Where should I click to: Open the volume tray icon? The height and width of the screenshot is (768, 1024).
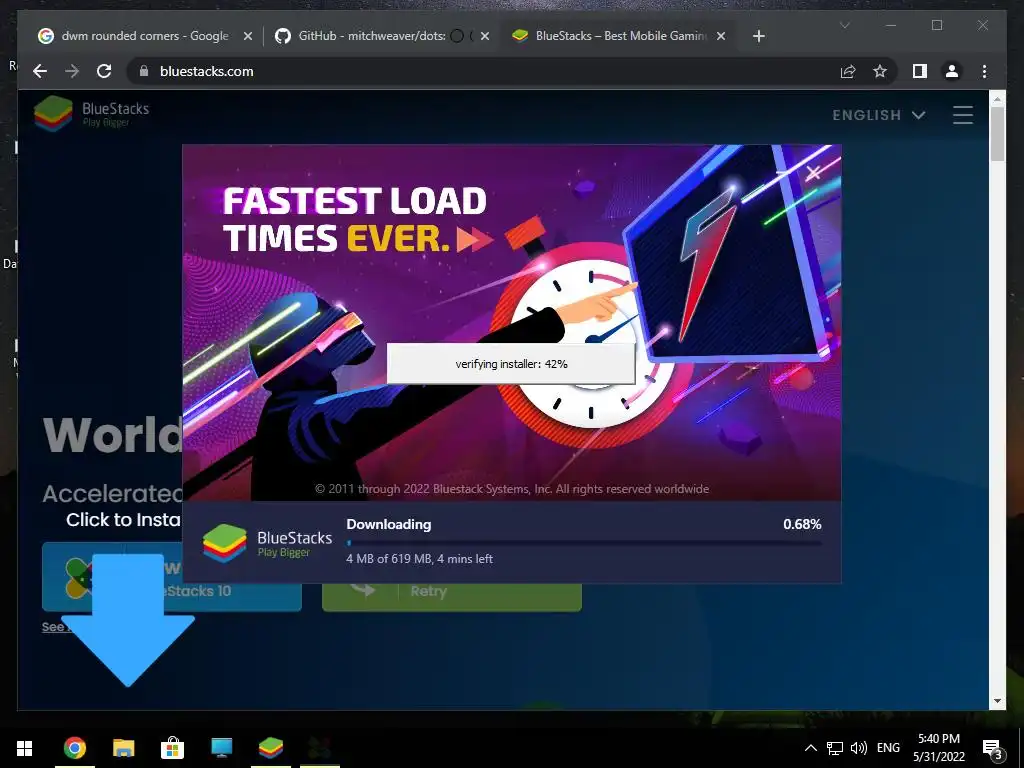click(859, 748)
